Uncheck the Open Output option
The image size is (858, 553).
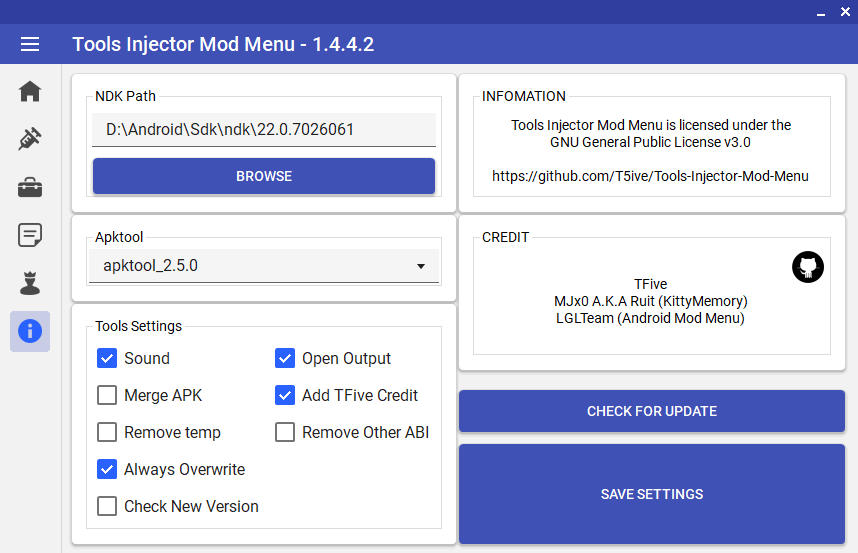[285, 358]
